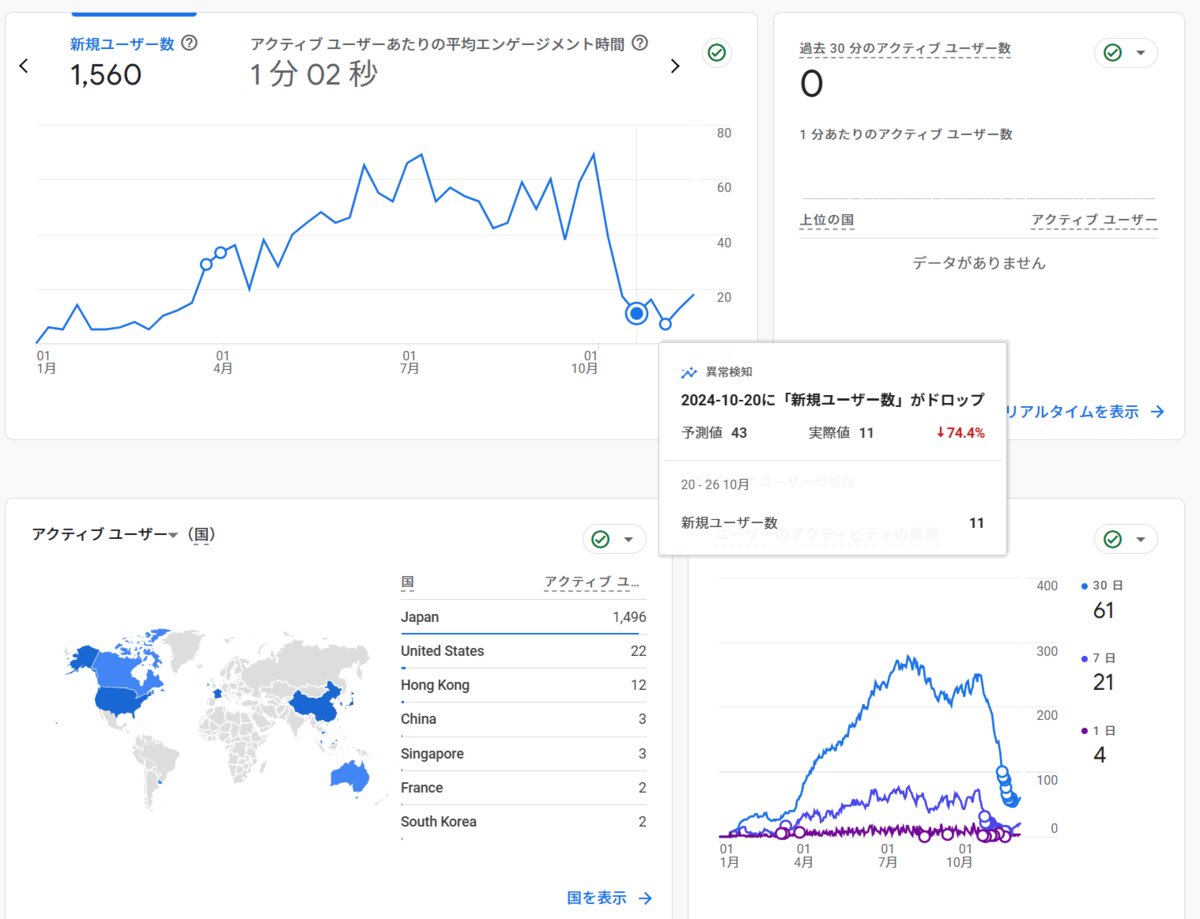Click the France row
The width and height of the screenshot is (1200, 919).
click(523, 788)
